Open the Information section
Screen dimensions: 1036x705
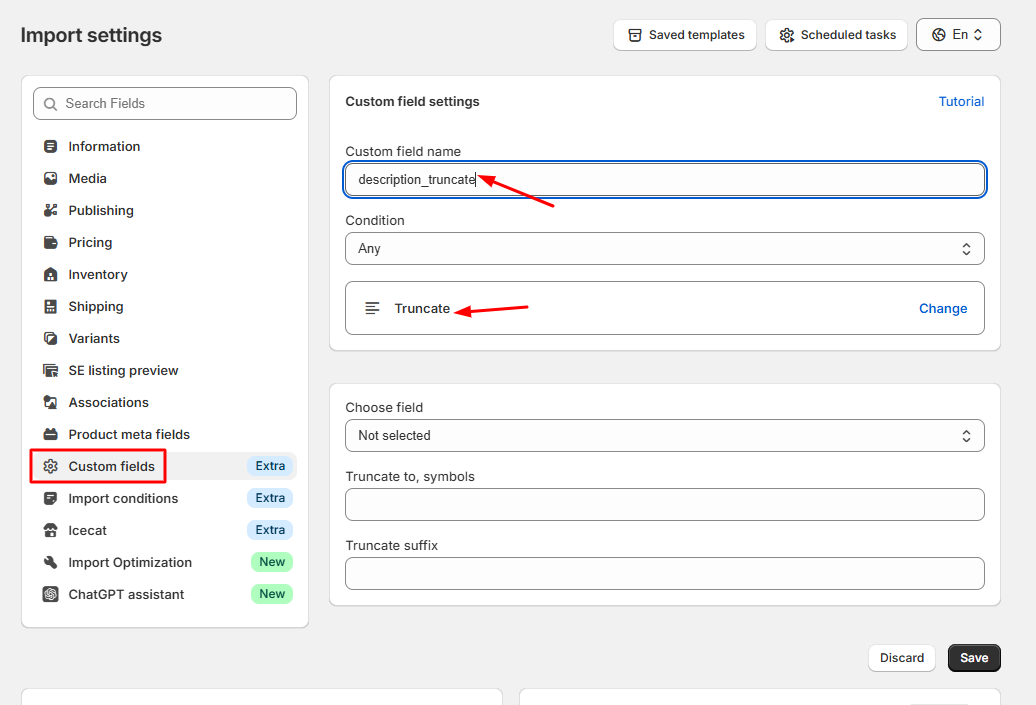[x=104, y=147]
